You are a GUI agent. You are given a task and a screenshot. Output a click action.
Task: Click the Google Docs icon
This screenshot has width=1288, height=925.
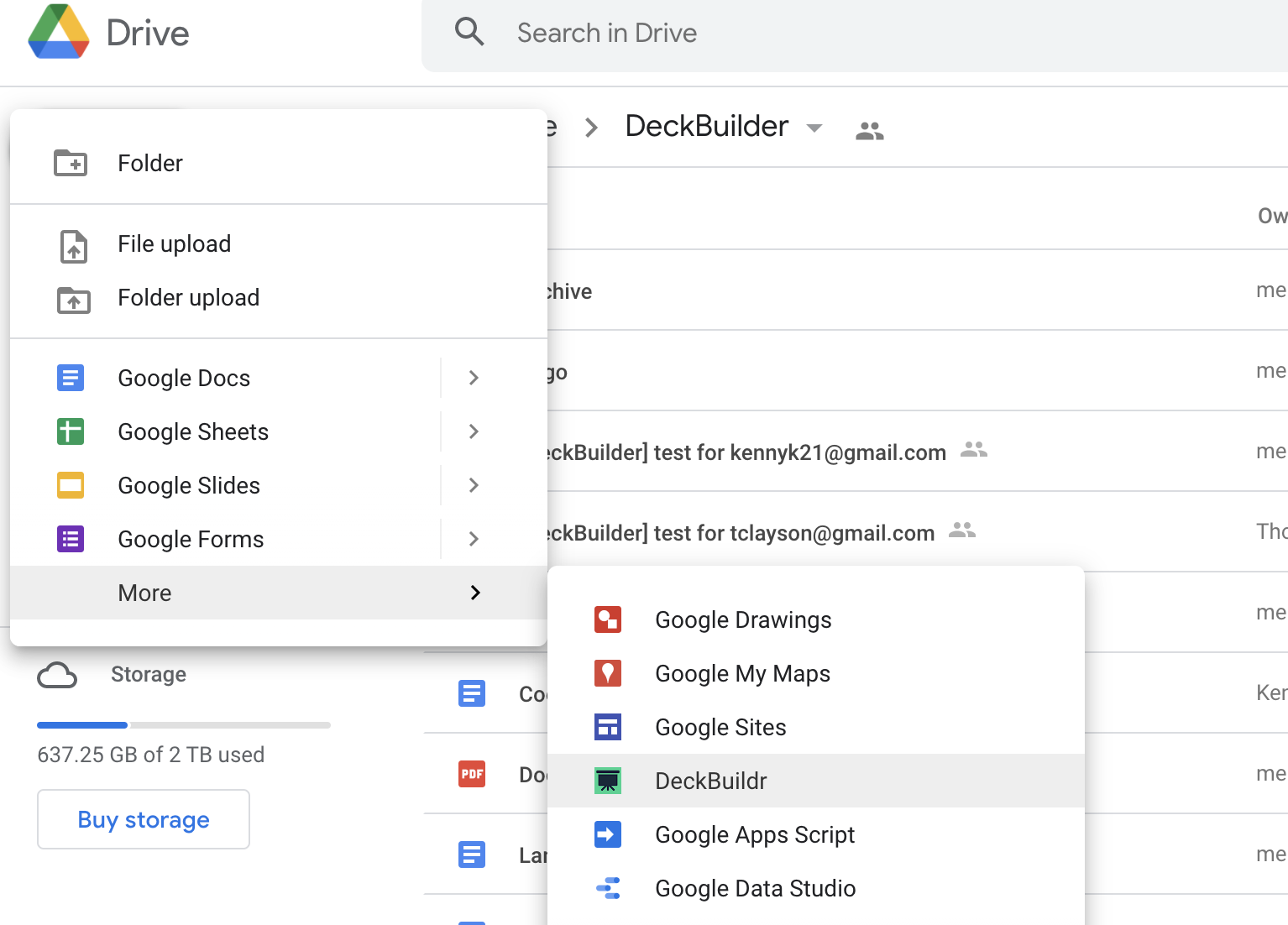click(x=71, y=378)
